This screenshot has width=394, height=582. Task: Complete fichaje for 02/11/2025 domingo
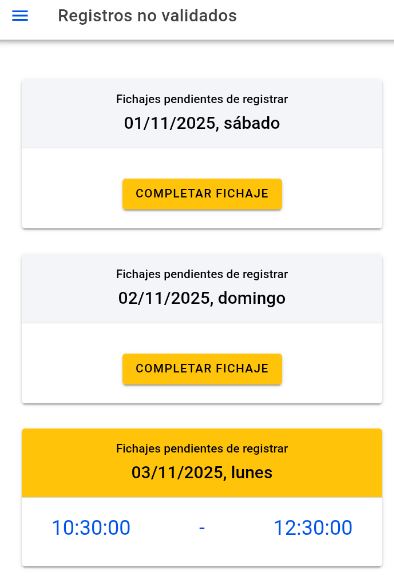pos(202,369)
